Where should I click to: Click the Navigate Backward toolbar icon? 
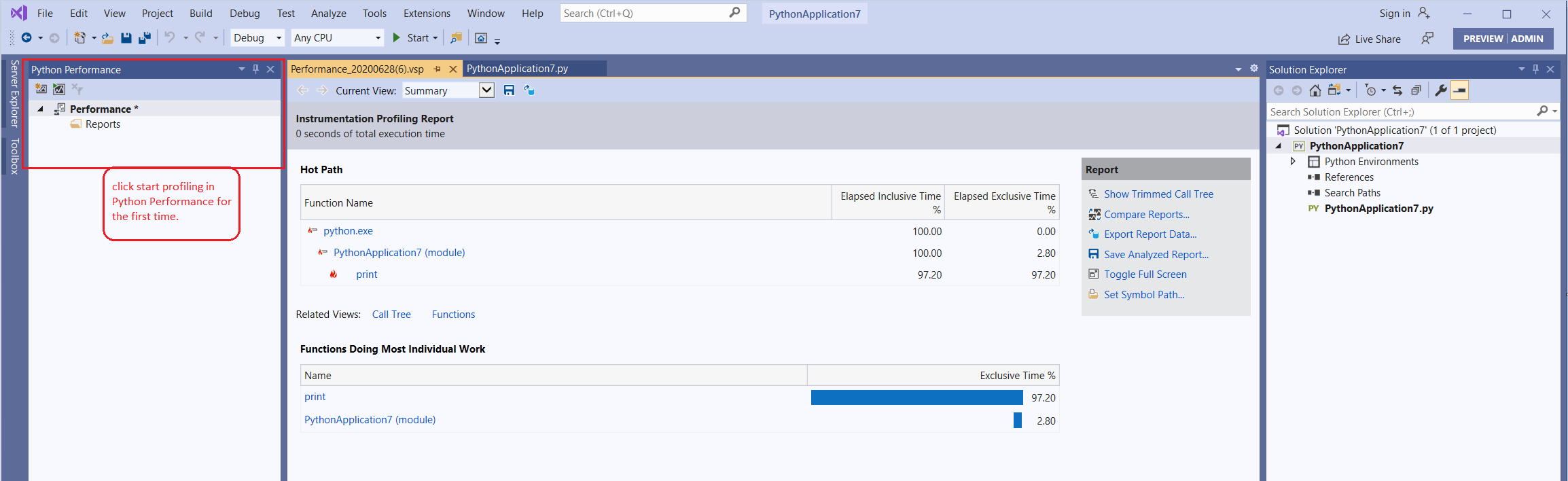[26, 38]
